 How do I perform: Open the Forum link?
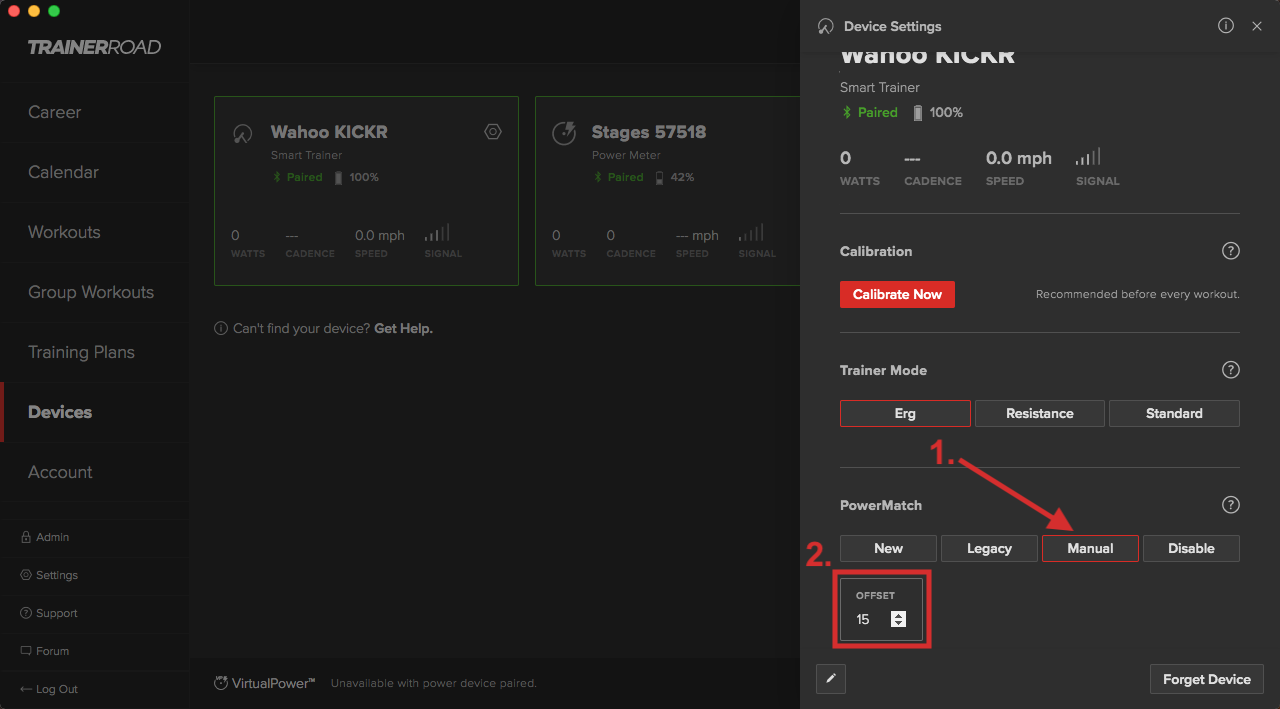point(52,651)
